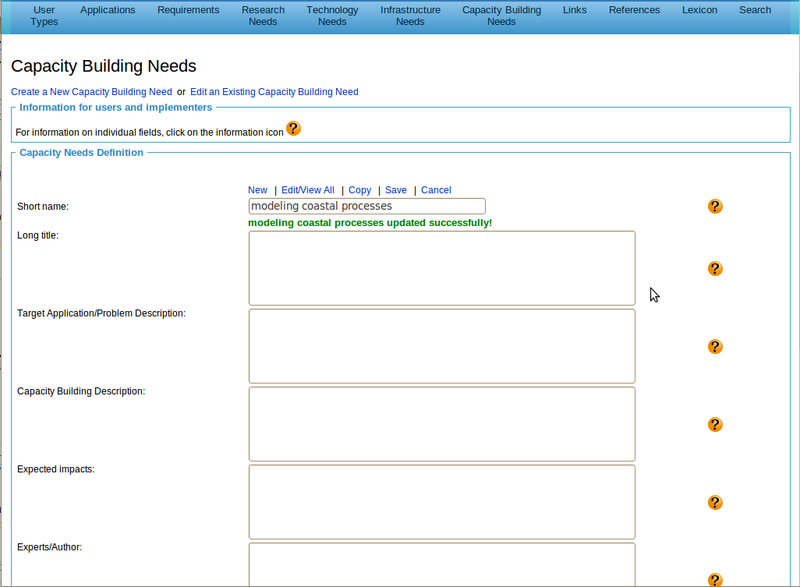
Task: Open help icon beside Experts/Author field
Action: point(715,579)
